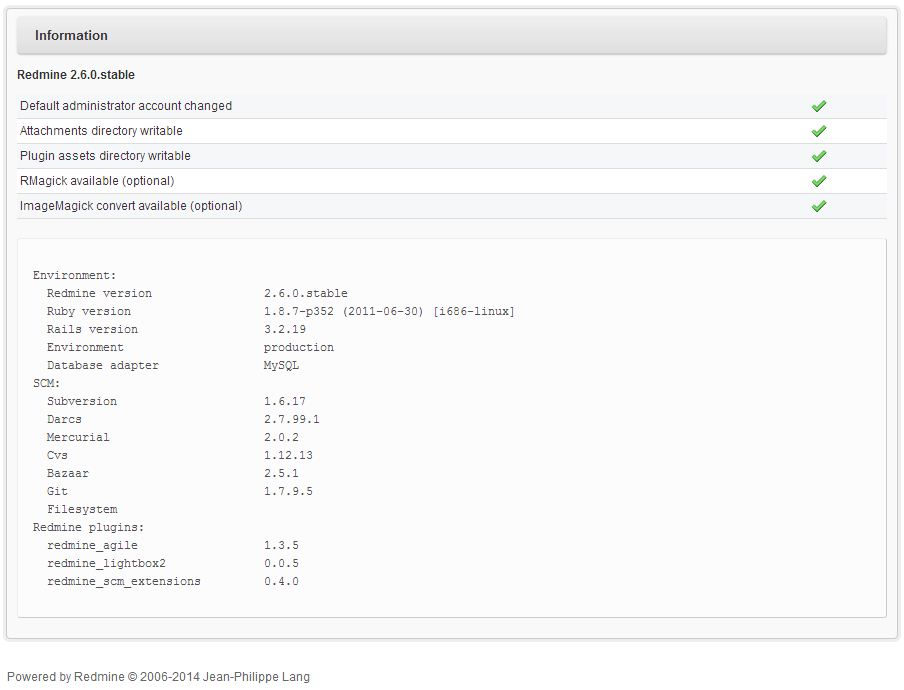The width and height of the screenshot is (904, 690).
Task: Click the Information panel header
Action: 451,35
